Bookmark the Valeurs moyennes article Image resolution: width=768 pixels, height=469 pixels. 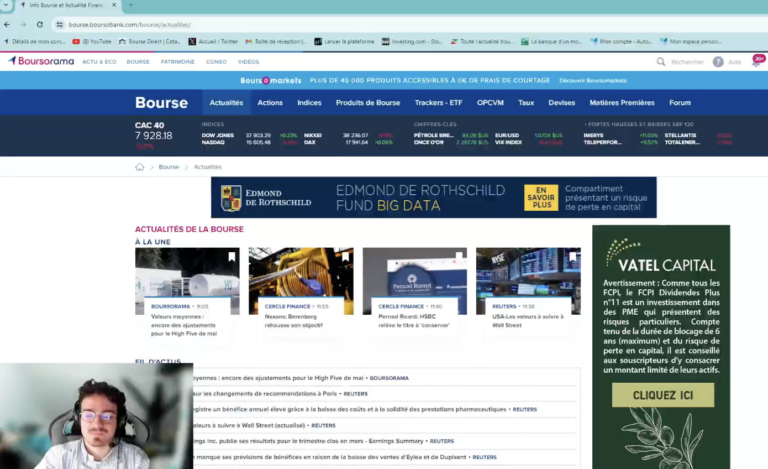(x=232, y=257)
